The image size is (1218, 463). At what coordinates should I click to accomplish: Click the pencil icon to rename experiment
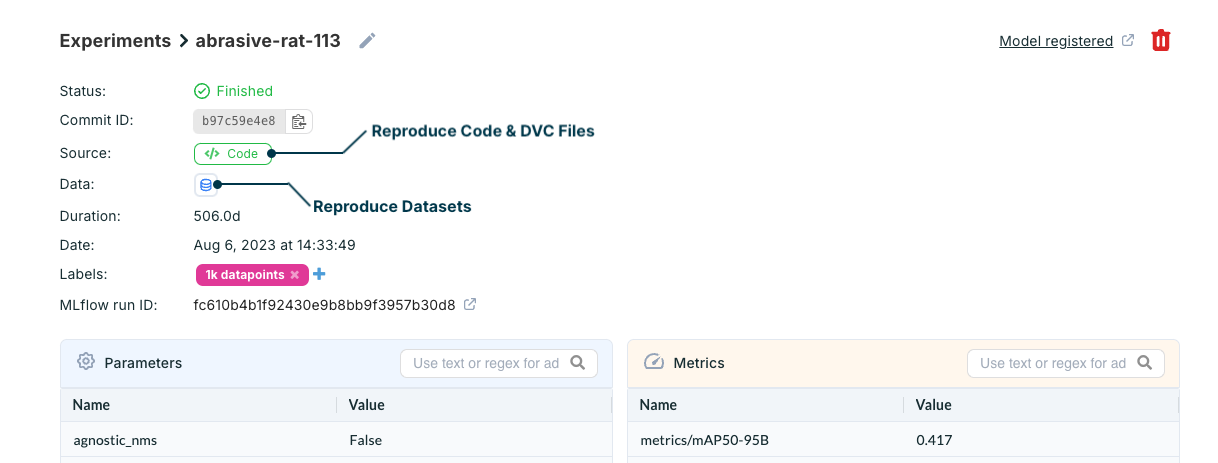click(x=368, y=41)
